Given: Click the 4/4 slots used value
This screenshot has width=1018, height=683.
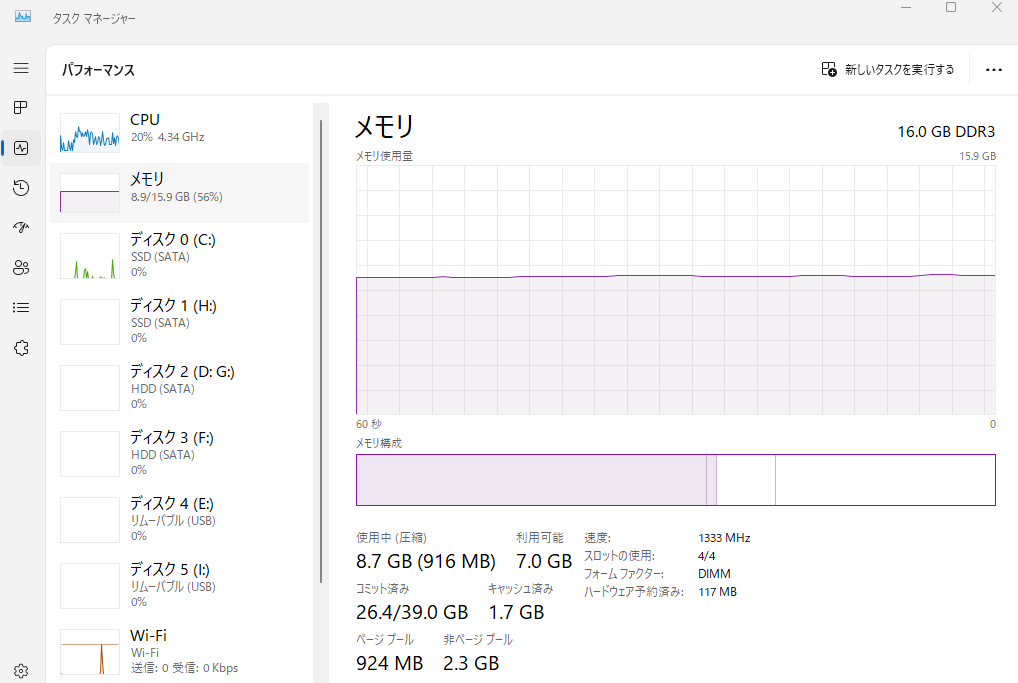Looking at the screenshot, I should (706, 556).
